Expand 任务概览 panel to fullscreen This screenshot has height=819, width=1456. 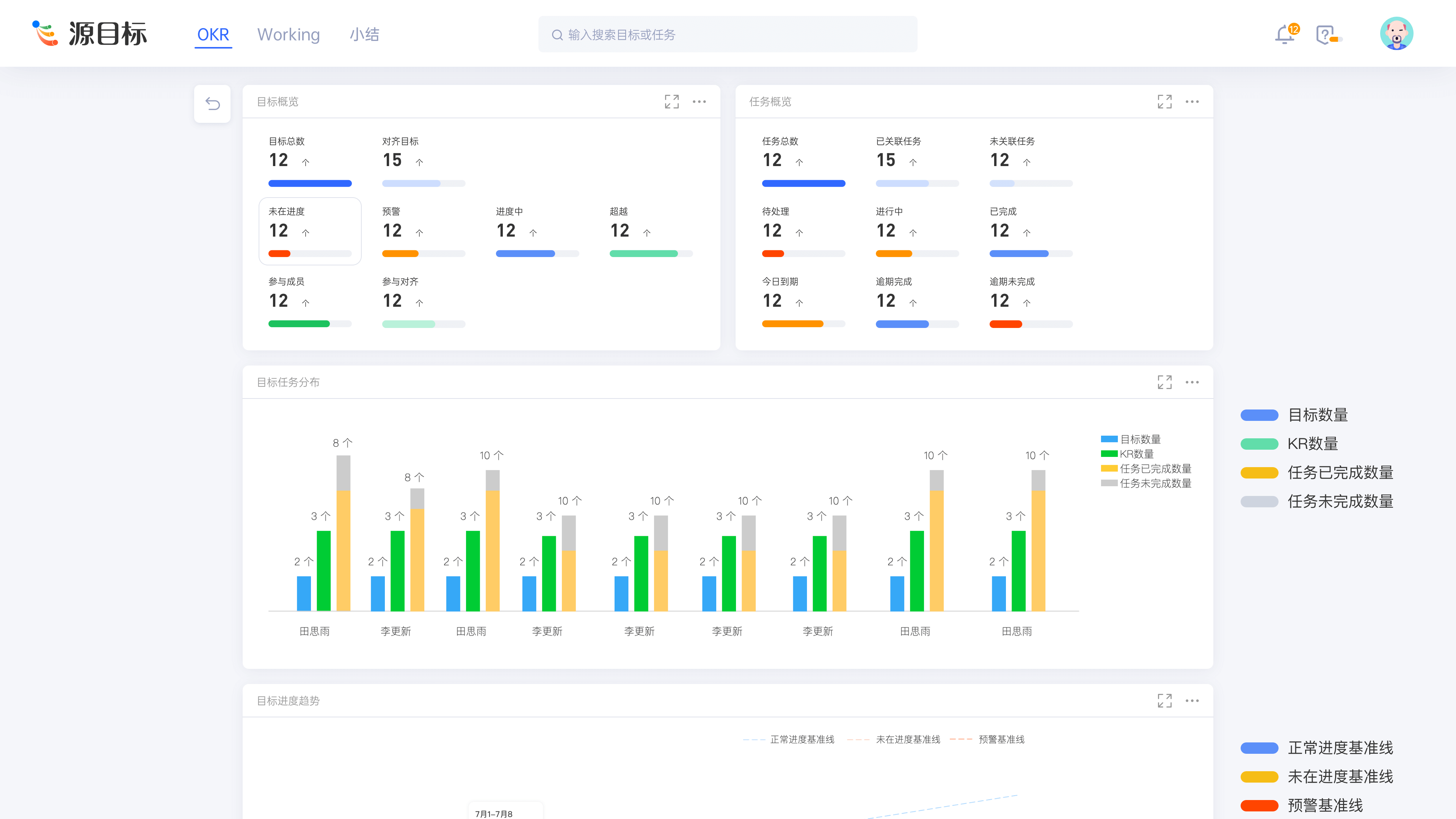point(1164,102)
